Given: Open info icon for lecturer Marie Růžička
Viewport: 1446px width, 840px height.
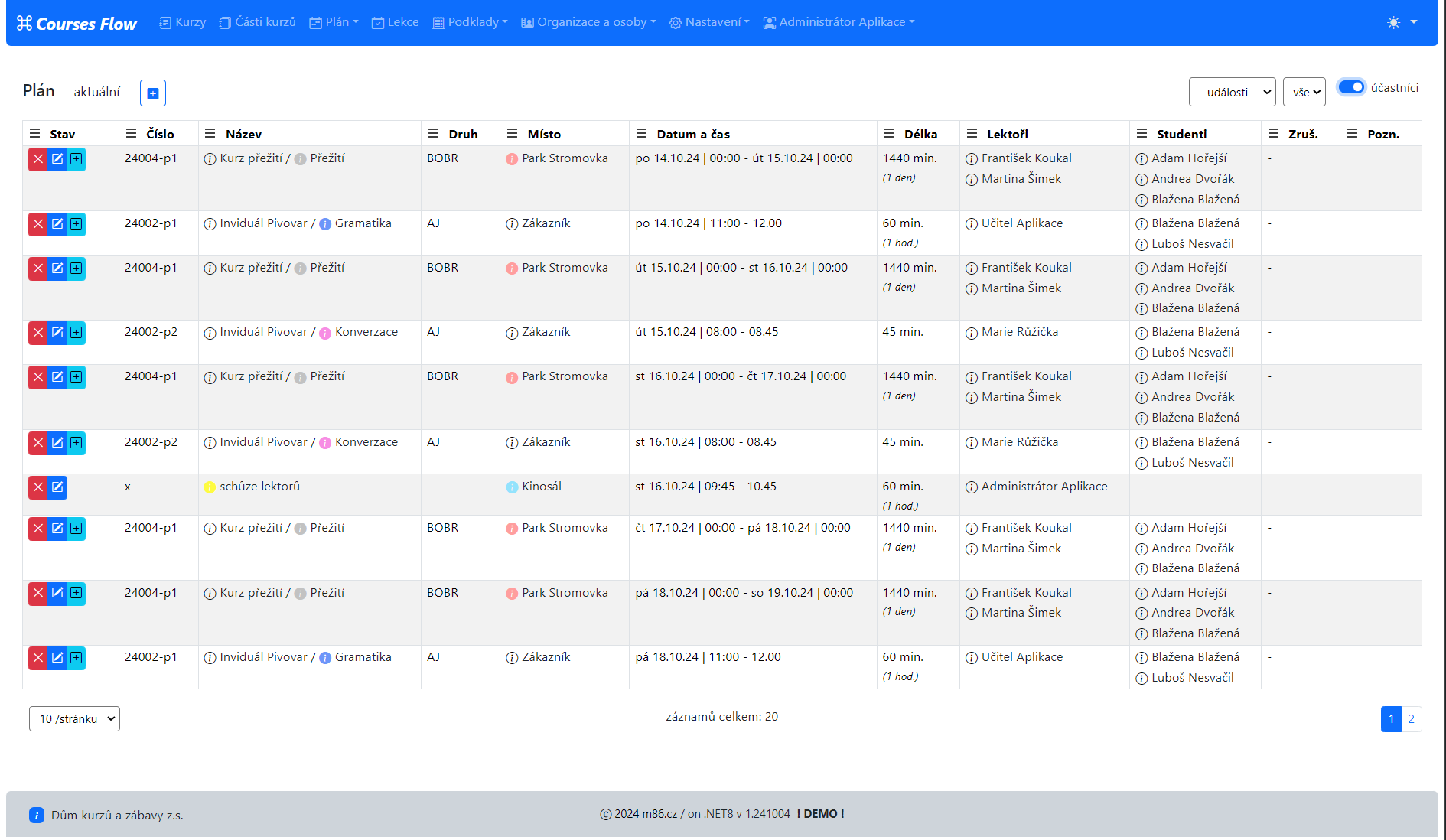Looking at the screenshot, I should [972, 333].
